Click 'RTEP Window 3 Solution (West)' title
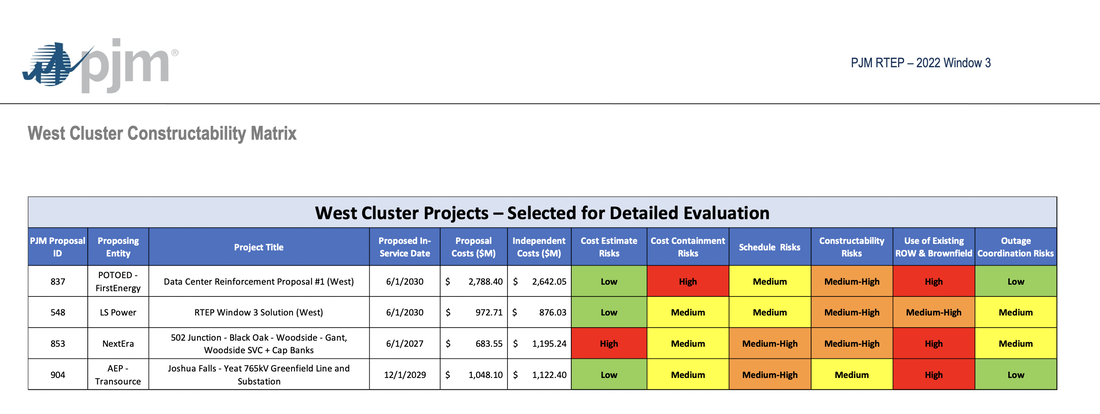Viewport: 1100px width, 414px height. click(x=259, y=312)
